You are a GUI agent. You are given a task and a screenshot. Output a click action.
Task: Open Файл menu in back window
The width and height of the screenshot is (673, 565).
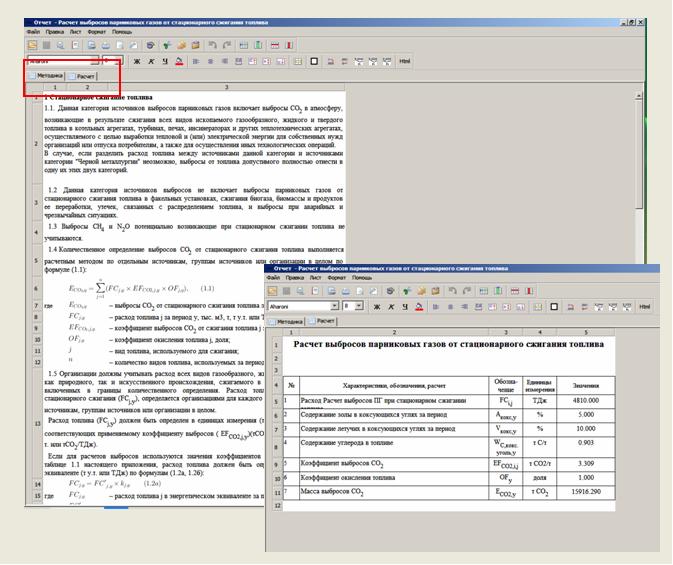tap(33, 31)
